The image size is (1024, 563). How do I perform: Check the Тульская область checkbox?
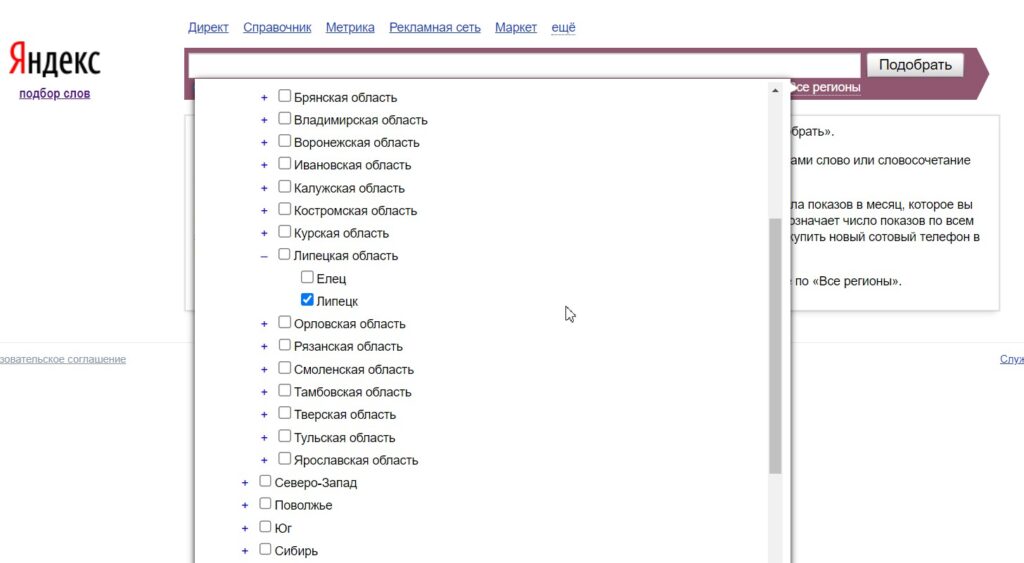coord(284,436)
